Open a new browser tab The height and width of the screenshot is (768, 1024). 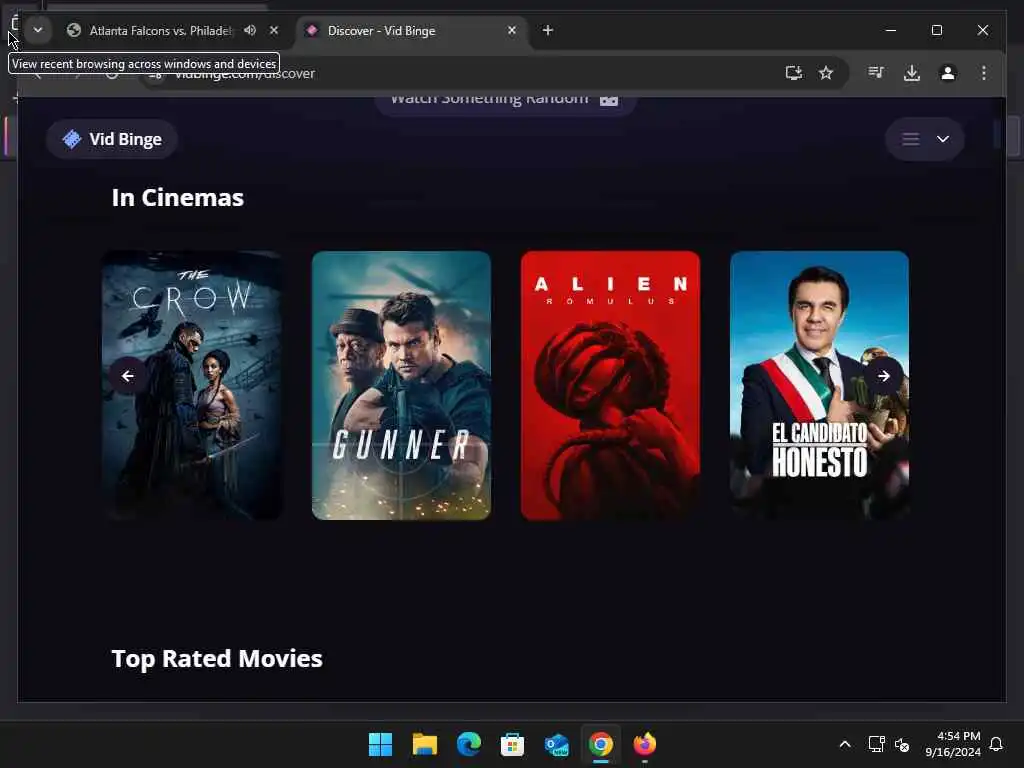coord(548,30)
